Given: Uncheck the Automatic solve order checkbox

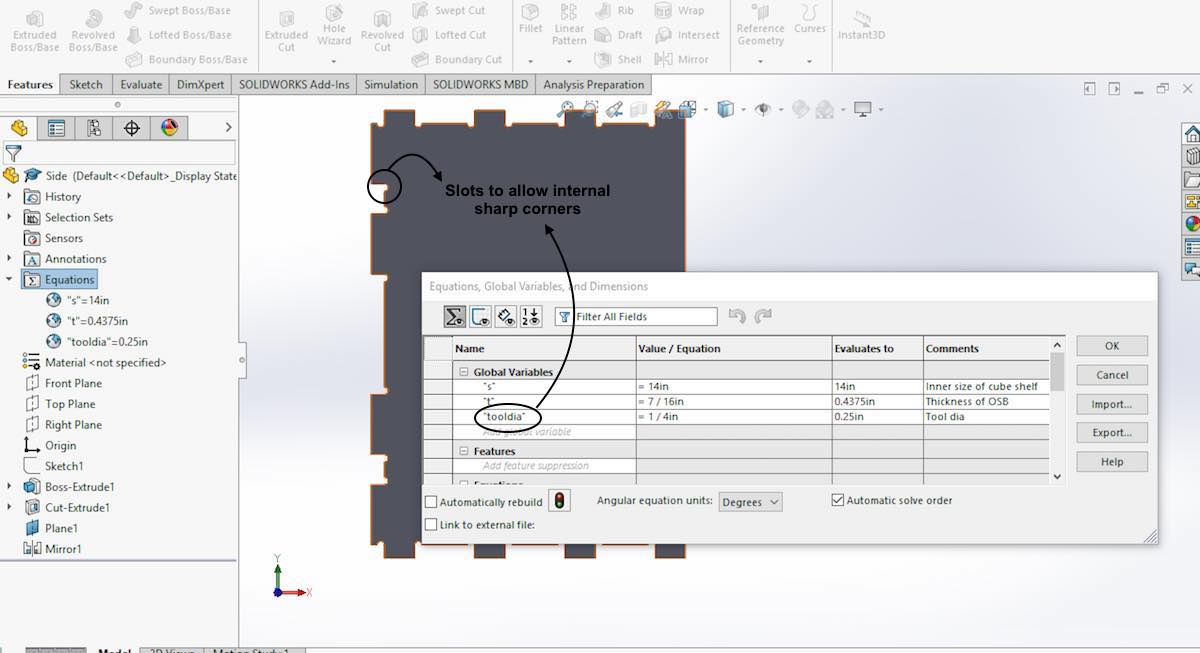Looking at the screenshot, I should pos(838,500).
